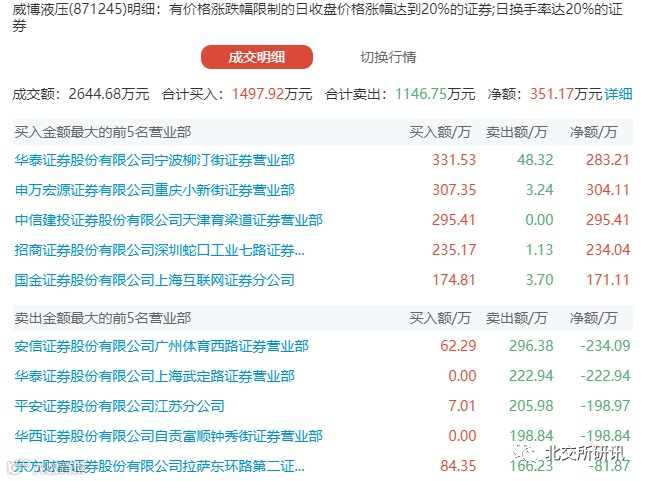
Task: Click net amount -198.84
Action: tap(606, 436)
